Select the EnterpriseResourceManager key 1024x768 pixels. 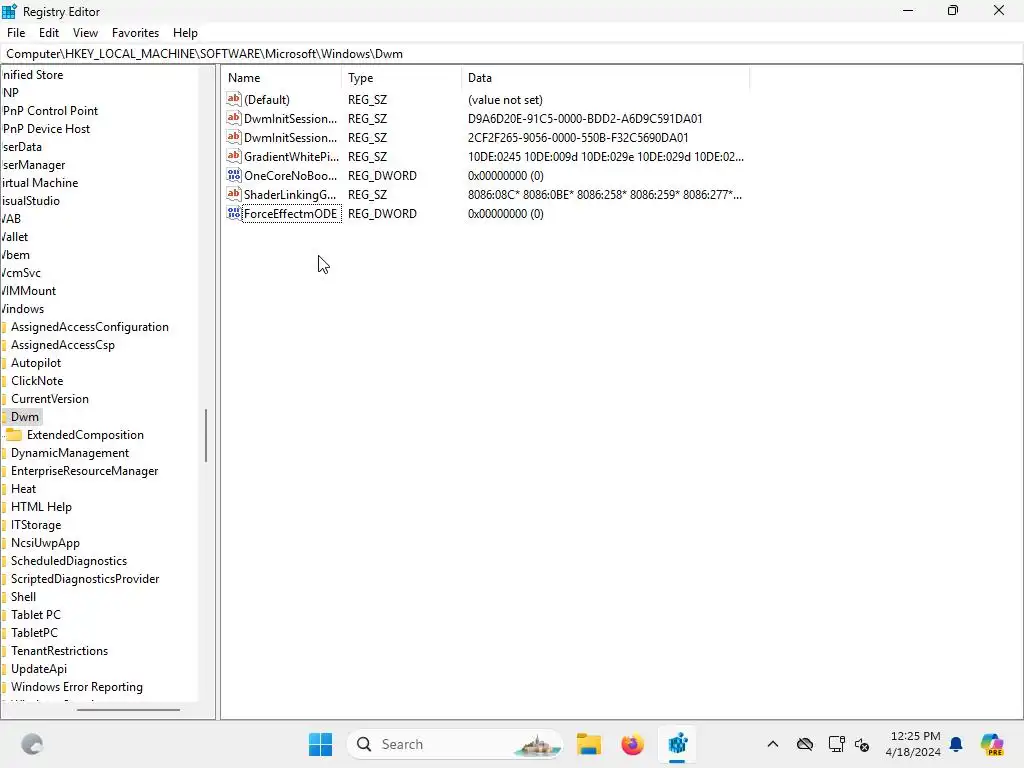(x=84, y=471)
